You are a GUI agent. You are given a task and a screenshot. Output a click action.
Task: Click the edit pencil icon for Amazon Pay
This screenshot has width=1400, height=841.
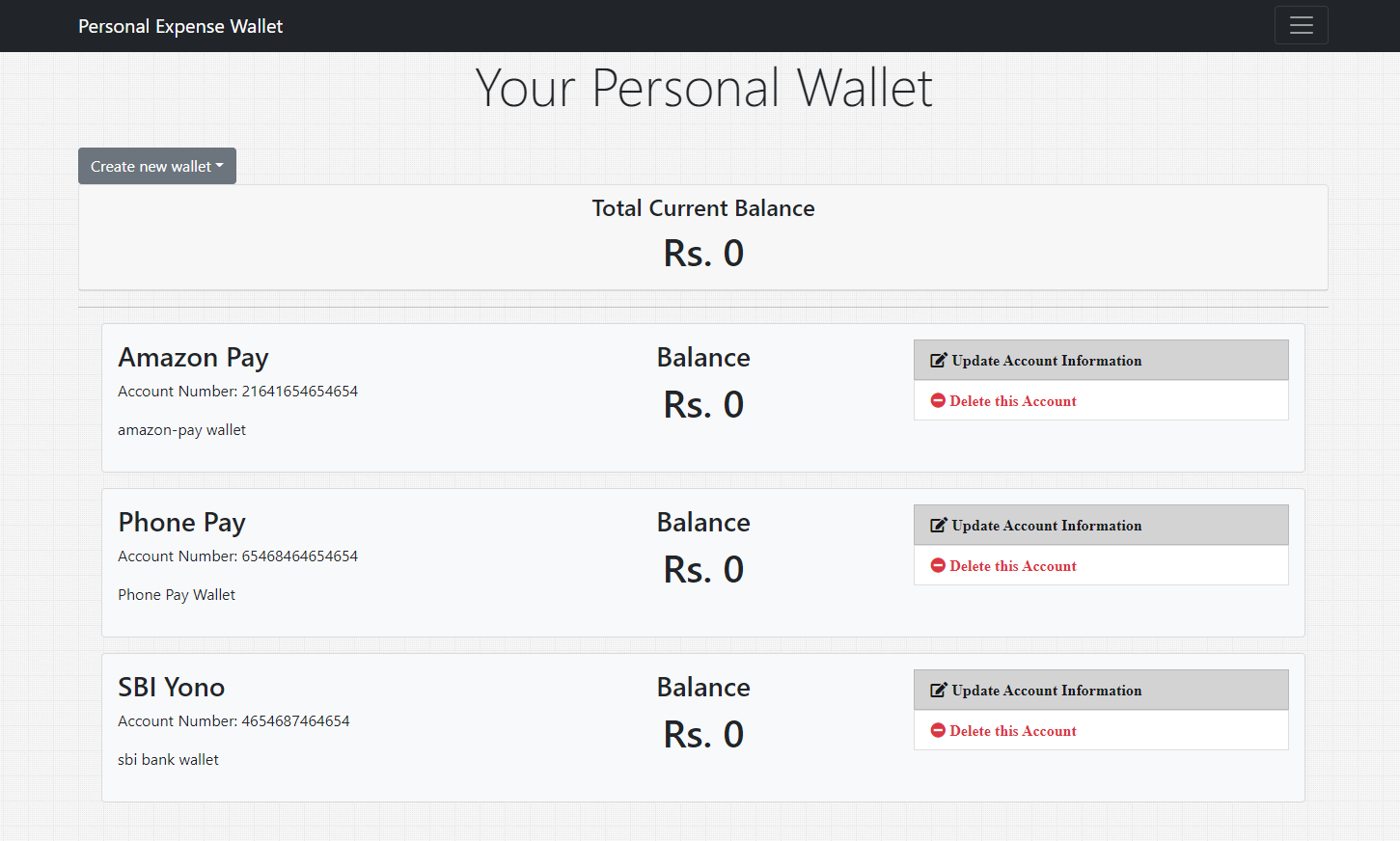938,361
